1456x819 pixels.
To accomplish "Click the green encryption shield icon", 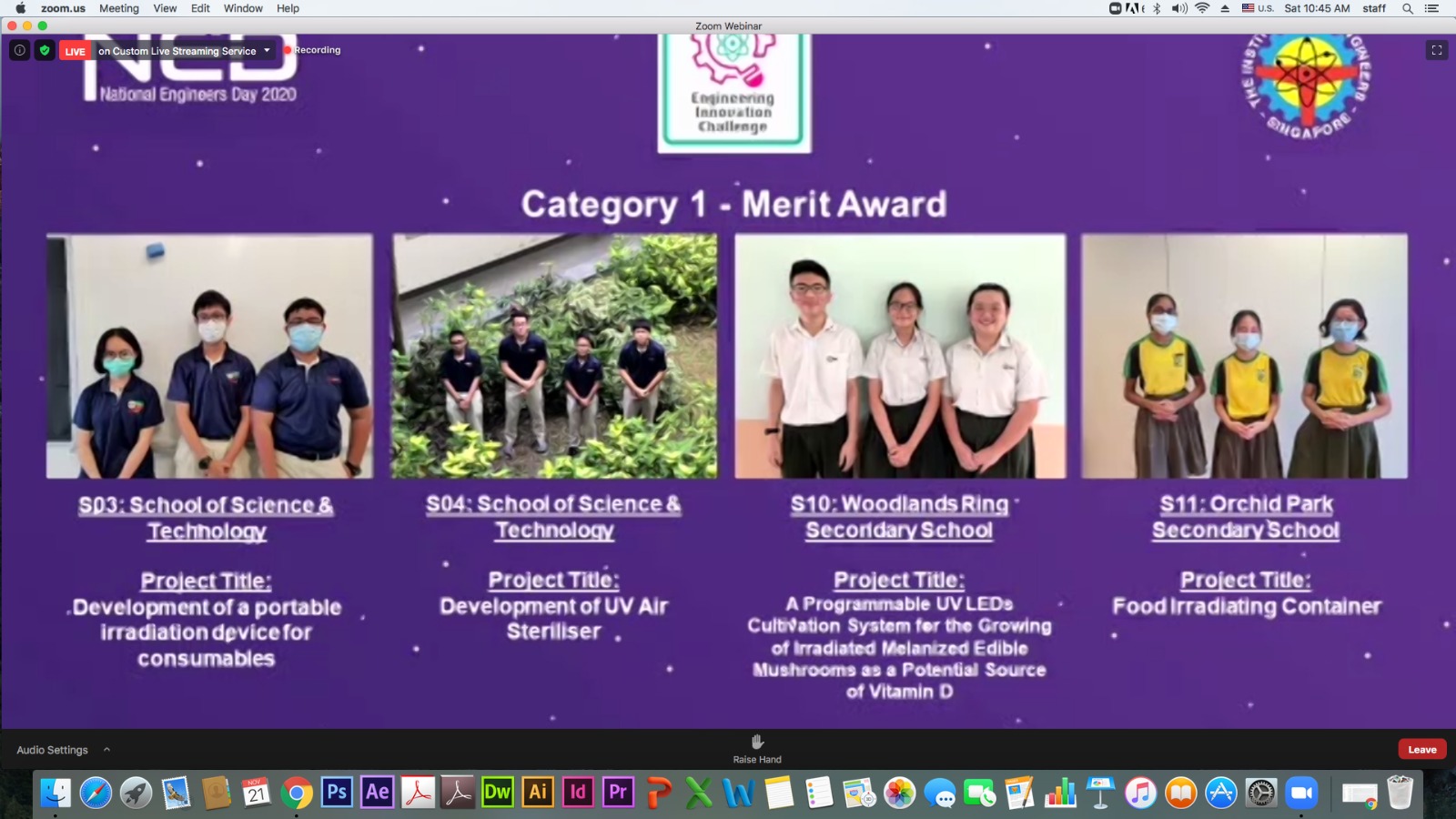I will point(45,50).
